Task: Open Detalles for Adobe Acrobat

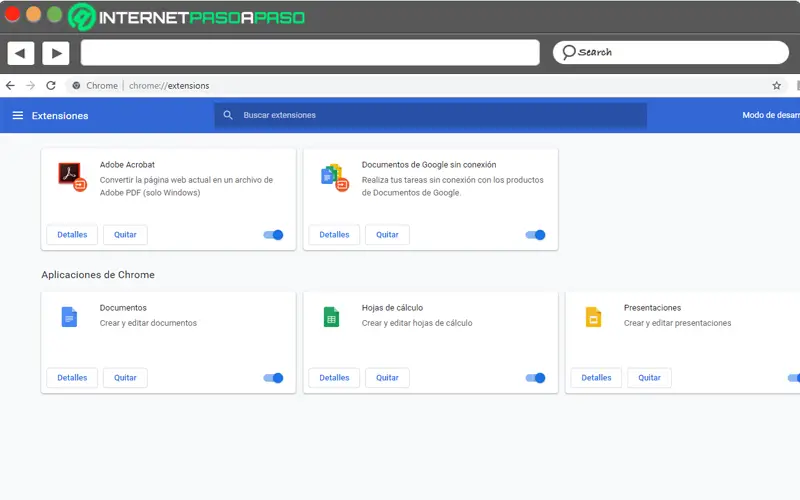Action: point(72,235)
